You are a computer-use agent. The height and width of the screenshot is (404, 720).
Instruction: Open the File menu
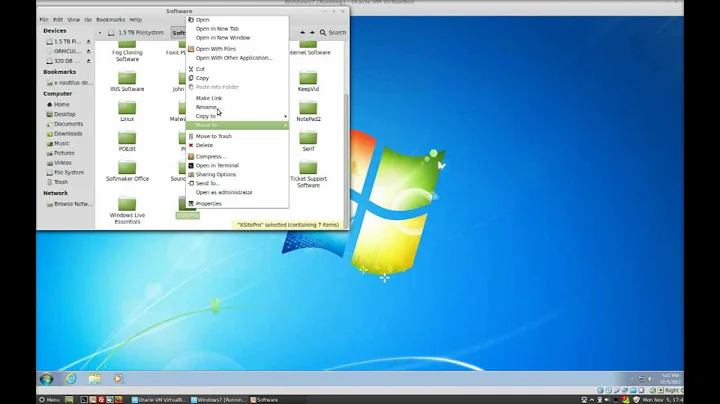pos(44,20)
